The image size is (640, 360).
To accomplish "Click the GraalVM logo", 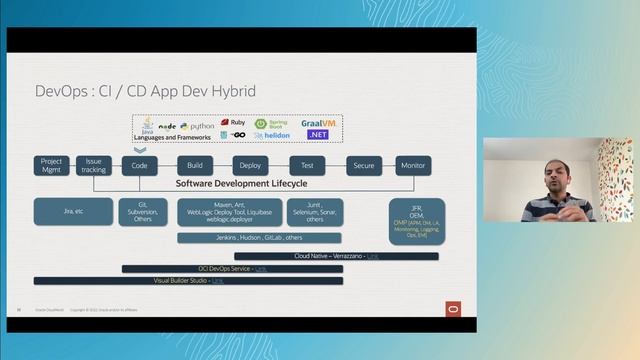I will (318, 123).
